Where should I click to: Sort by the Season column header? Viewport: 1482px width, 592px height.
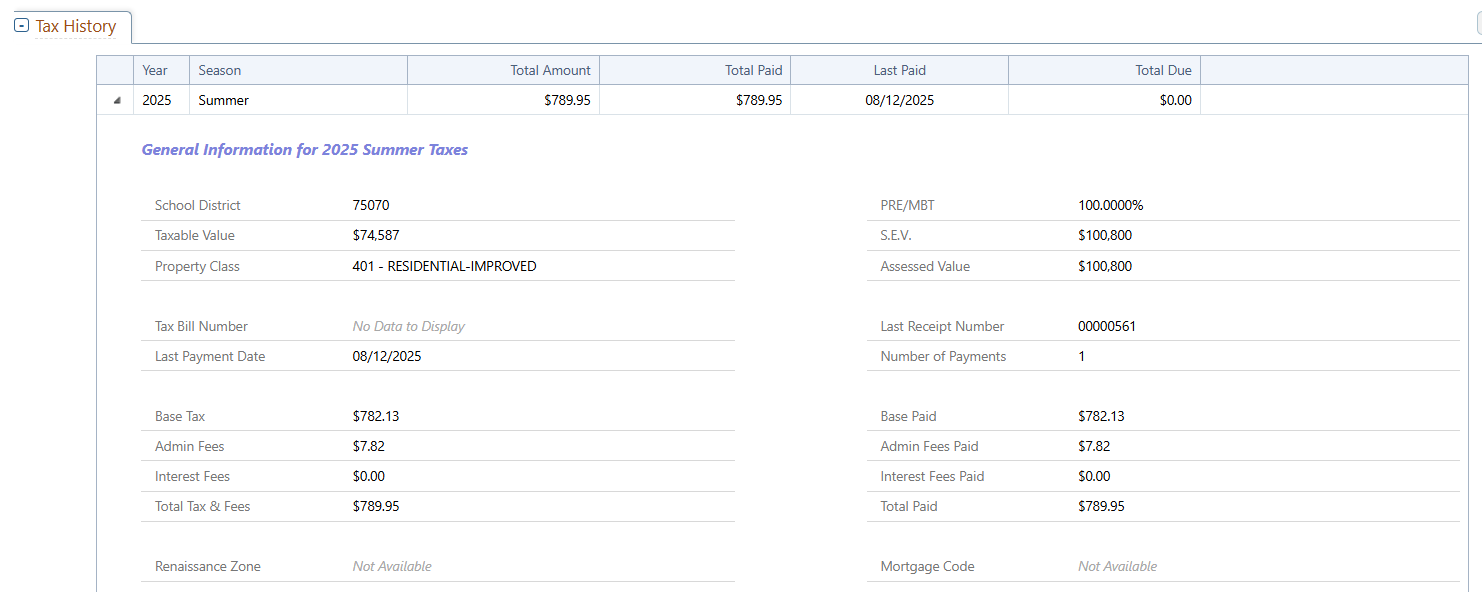(220, 70)
